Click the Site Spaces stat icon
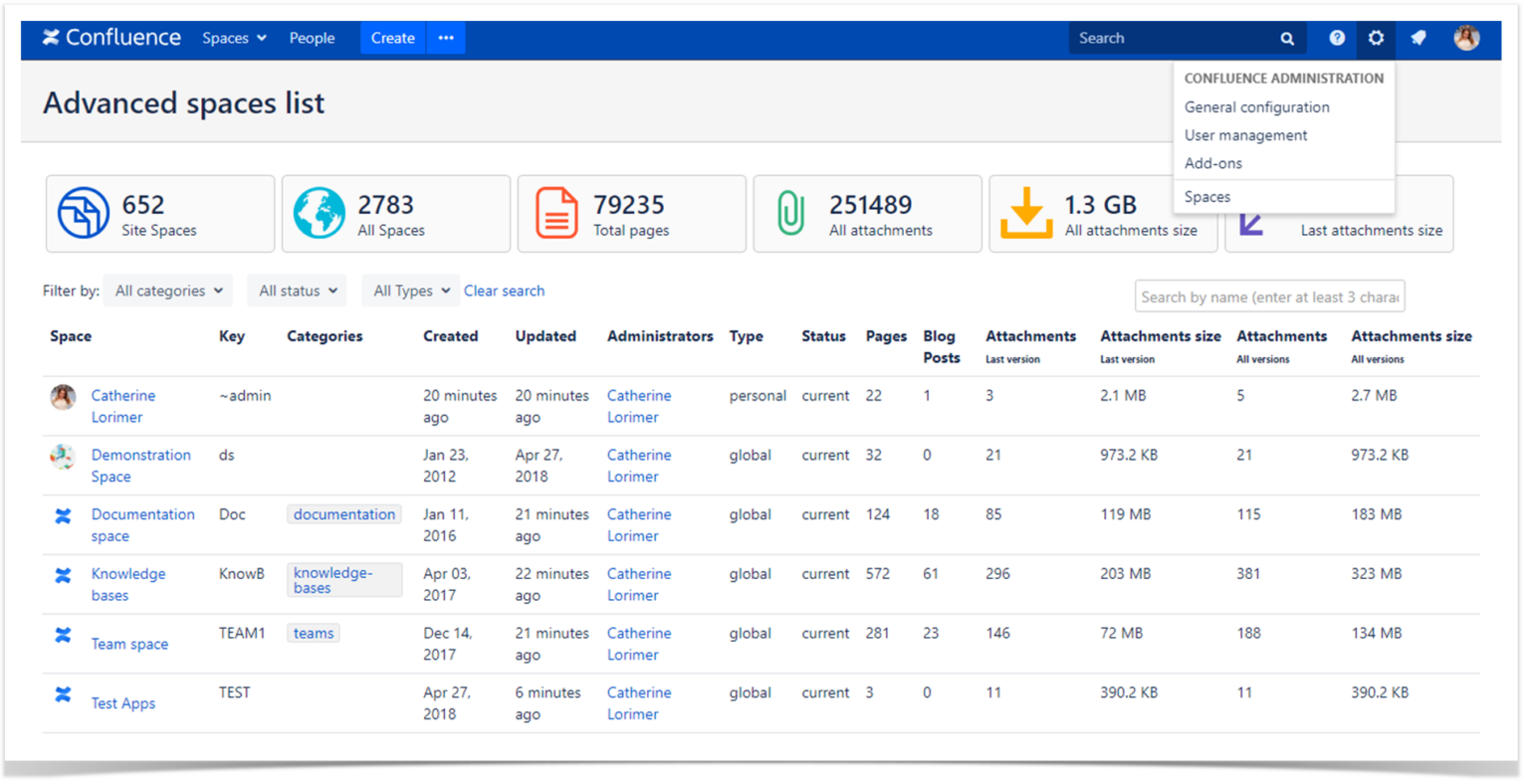The image size is (1529, 784). [83, 213]
